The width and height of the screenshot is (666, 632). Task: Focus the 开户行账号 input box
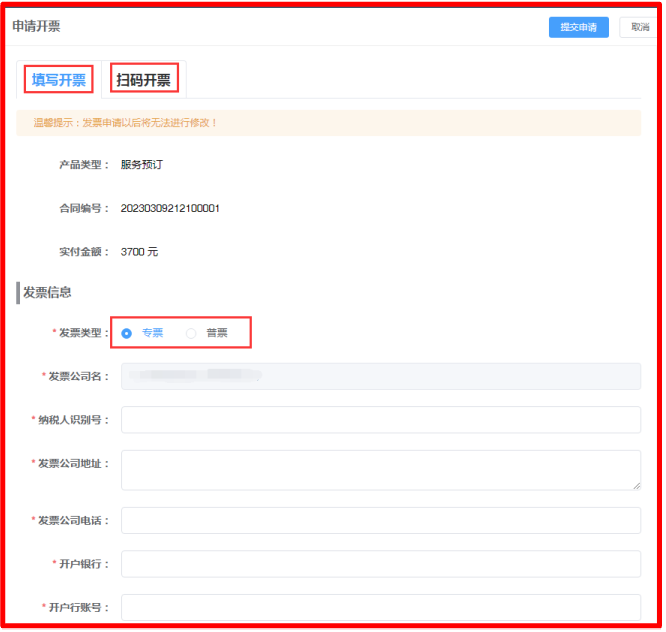pos(380,607)
